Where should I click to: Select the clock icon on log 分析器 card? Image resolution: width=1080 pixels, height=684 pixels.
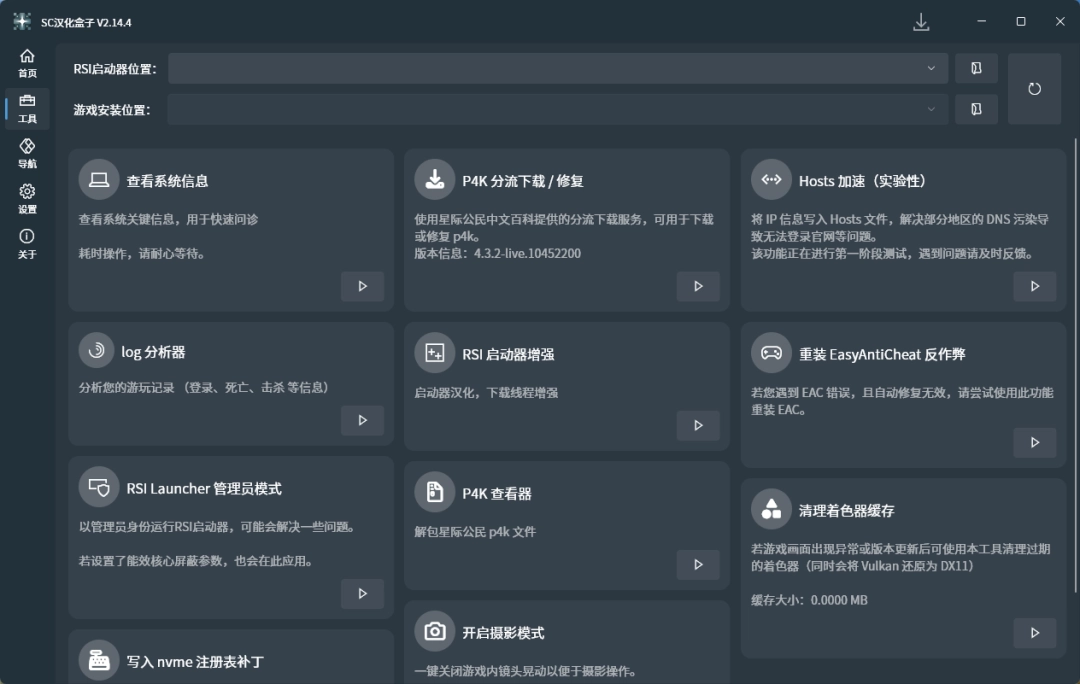98,351
